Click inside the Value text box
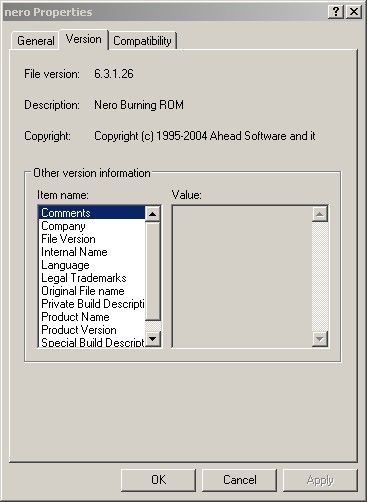The image size is (367, 502). tap(242, 276)
